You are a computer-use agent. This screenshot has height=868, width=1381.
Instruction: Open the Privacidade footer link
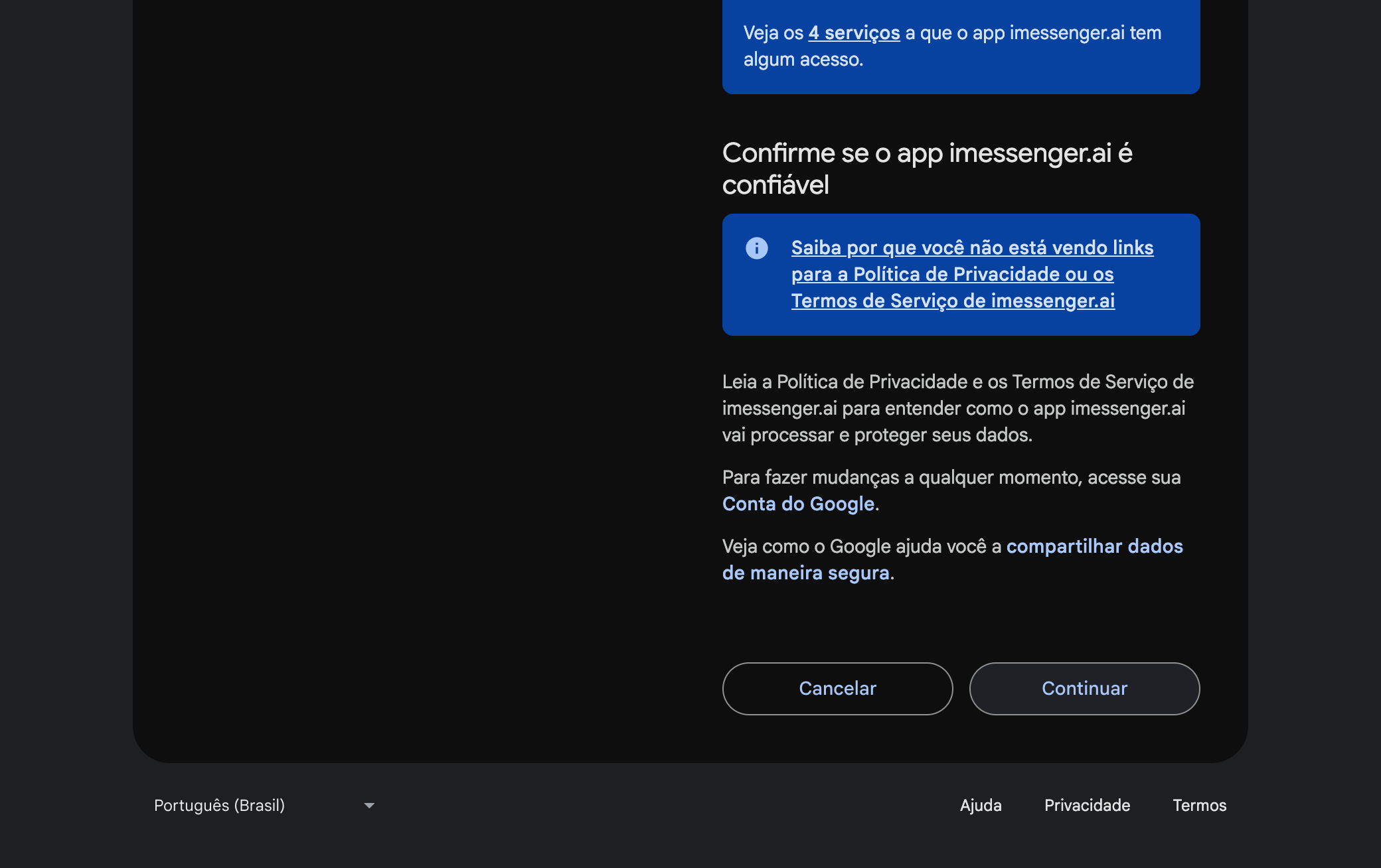[x=1087, y=805]
